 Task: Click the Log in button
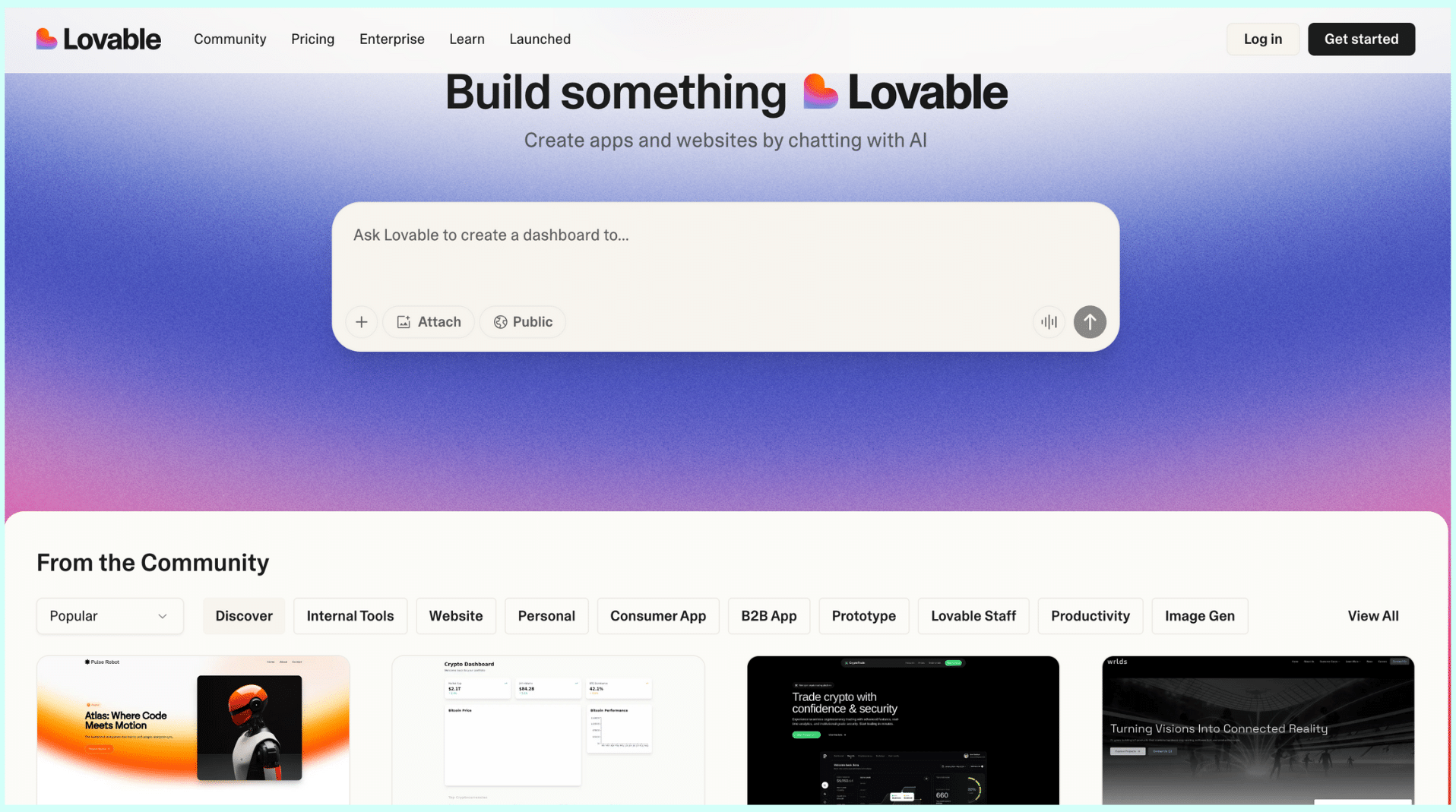tap(1261, 39)
